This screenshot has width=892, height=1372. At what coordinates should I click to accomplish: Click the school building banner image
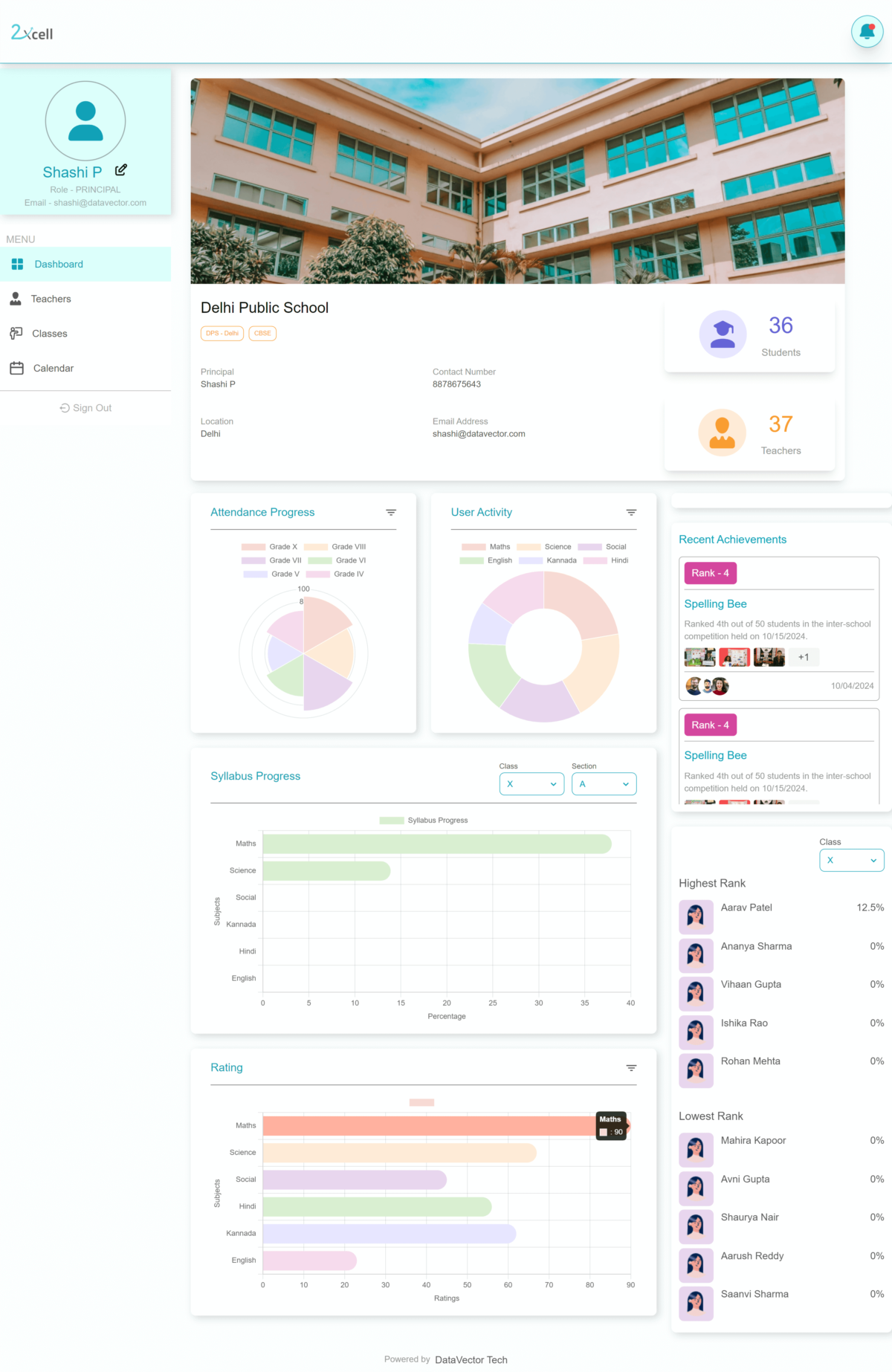tap(517, 181)
